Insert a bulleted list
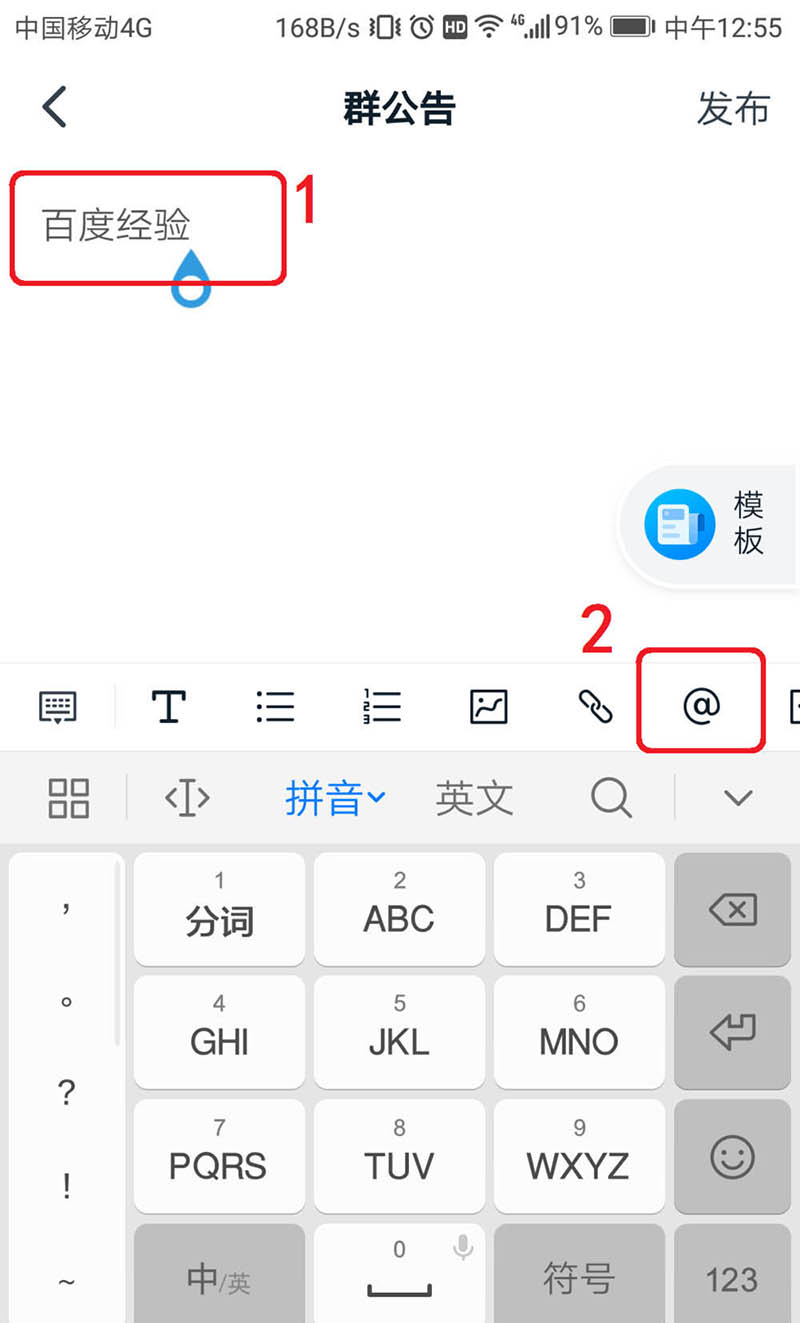Image resolution: width=800 pixels, height=1323 pixels. coord(275,706)
